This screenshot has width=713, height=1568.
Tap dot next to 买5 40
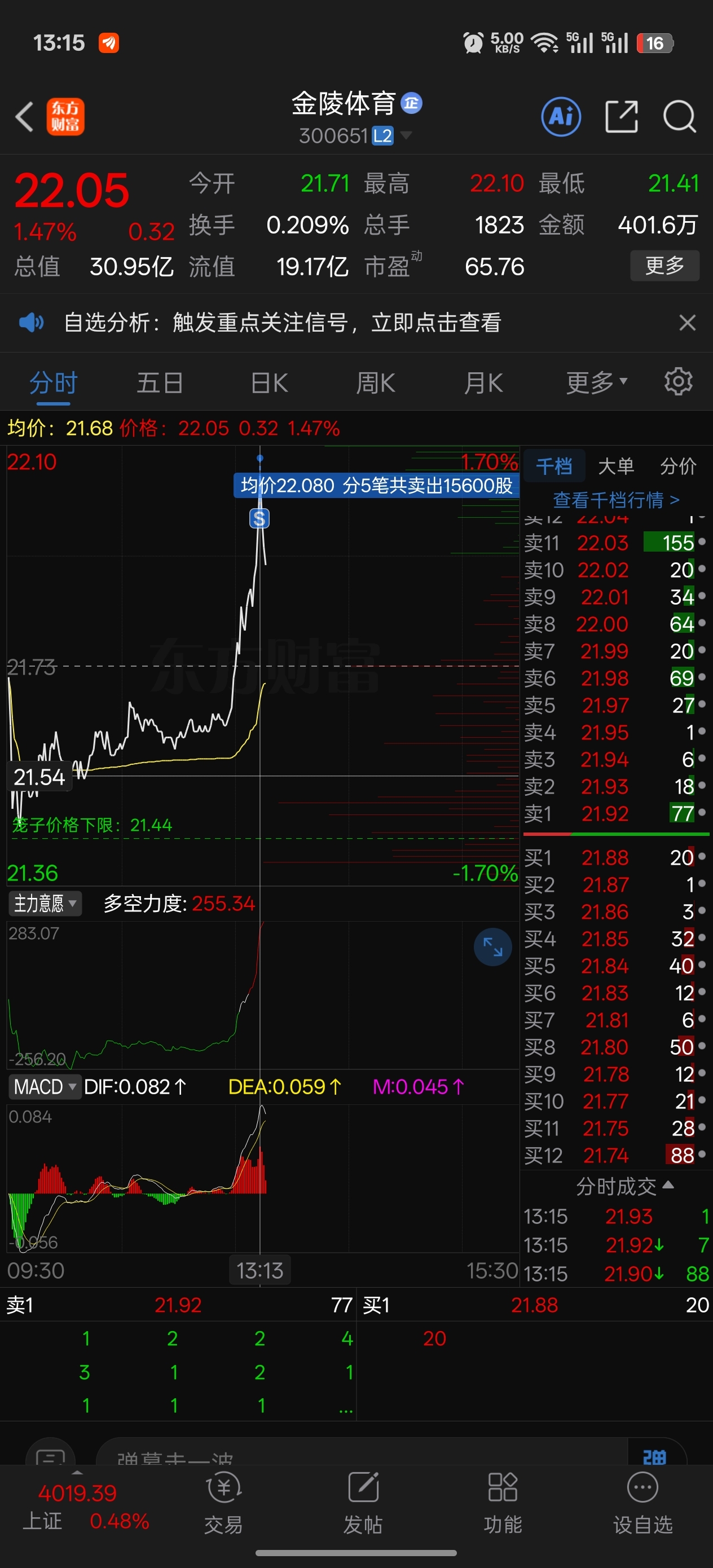[702, 965]
